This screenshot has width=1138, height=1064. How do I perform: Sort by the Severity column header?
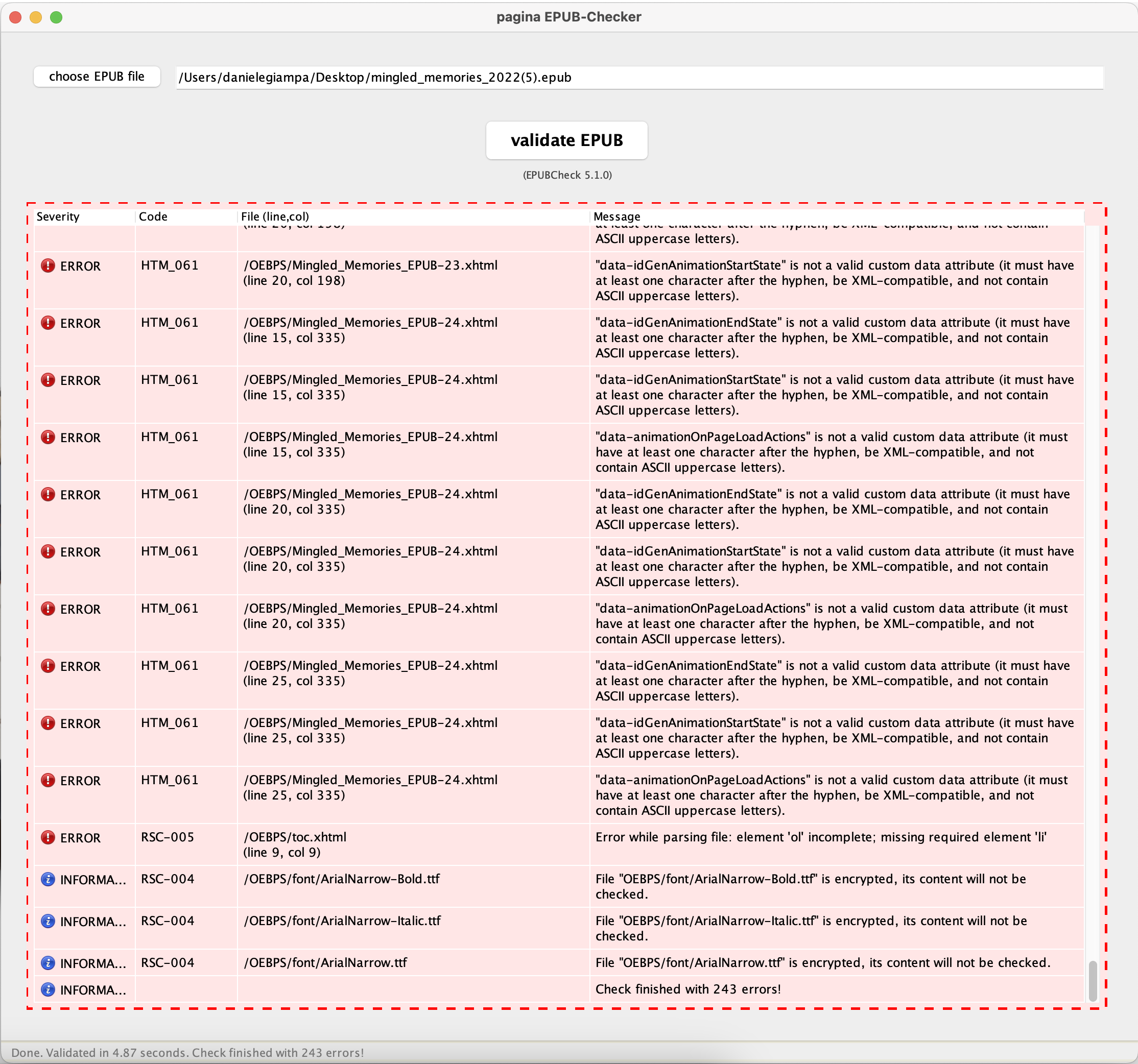pos(58,217)
